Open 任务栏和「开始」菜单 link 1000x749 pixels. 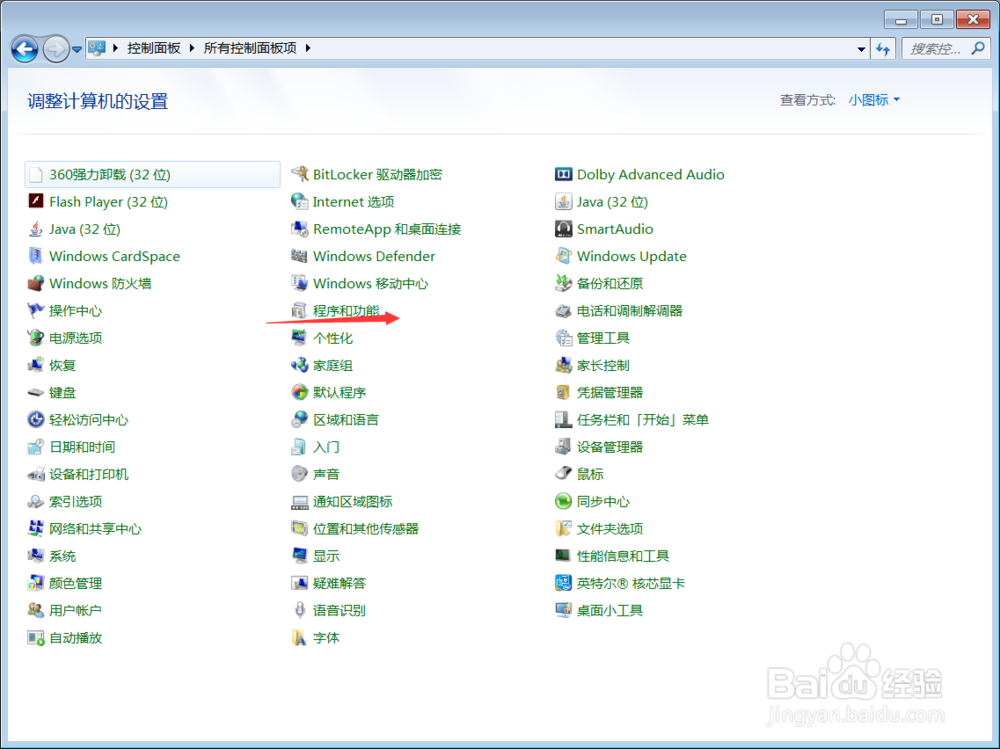(x=642, y=420)
